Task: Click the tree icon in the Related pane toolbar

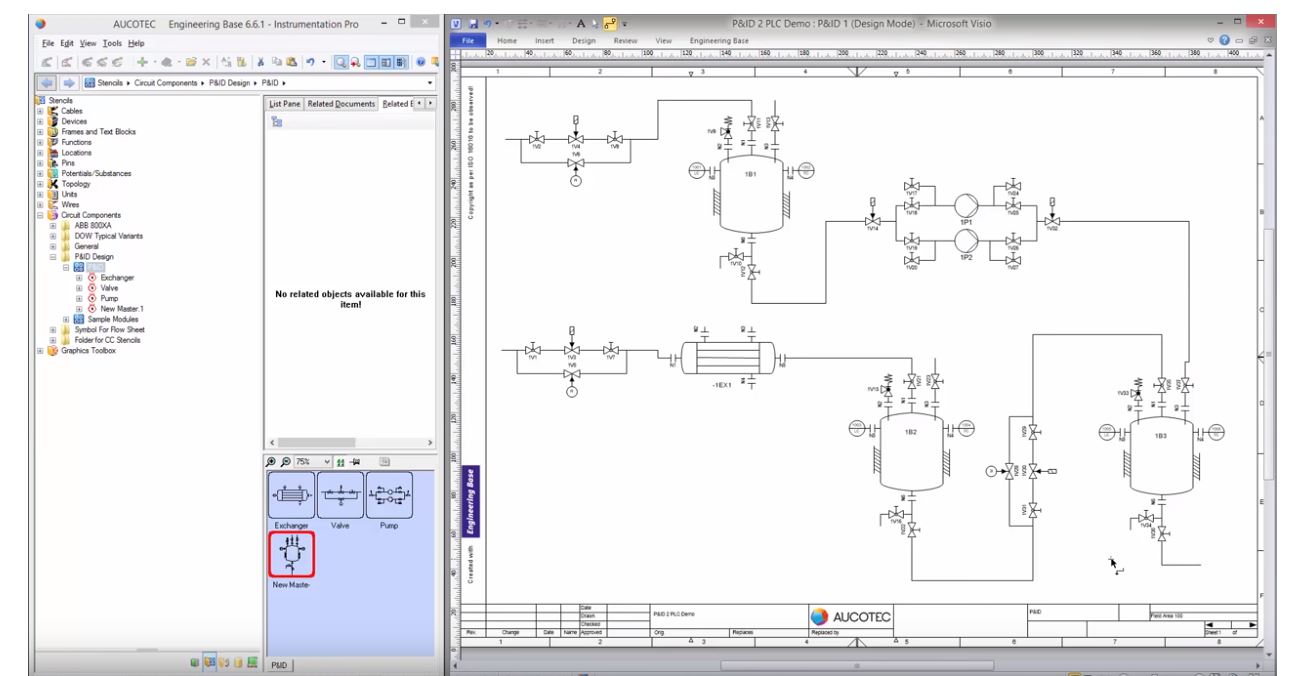Action: tap(277, 120)
